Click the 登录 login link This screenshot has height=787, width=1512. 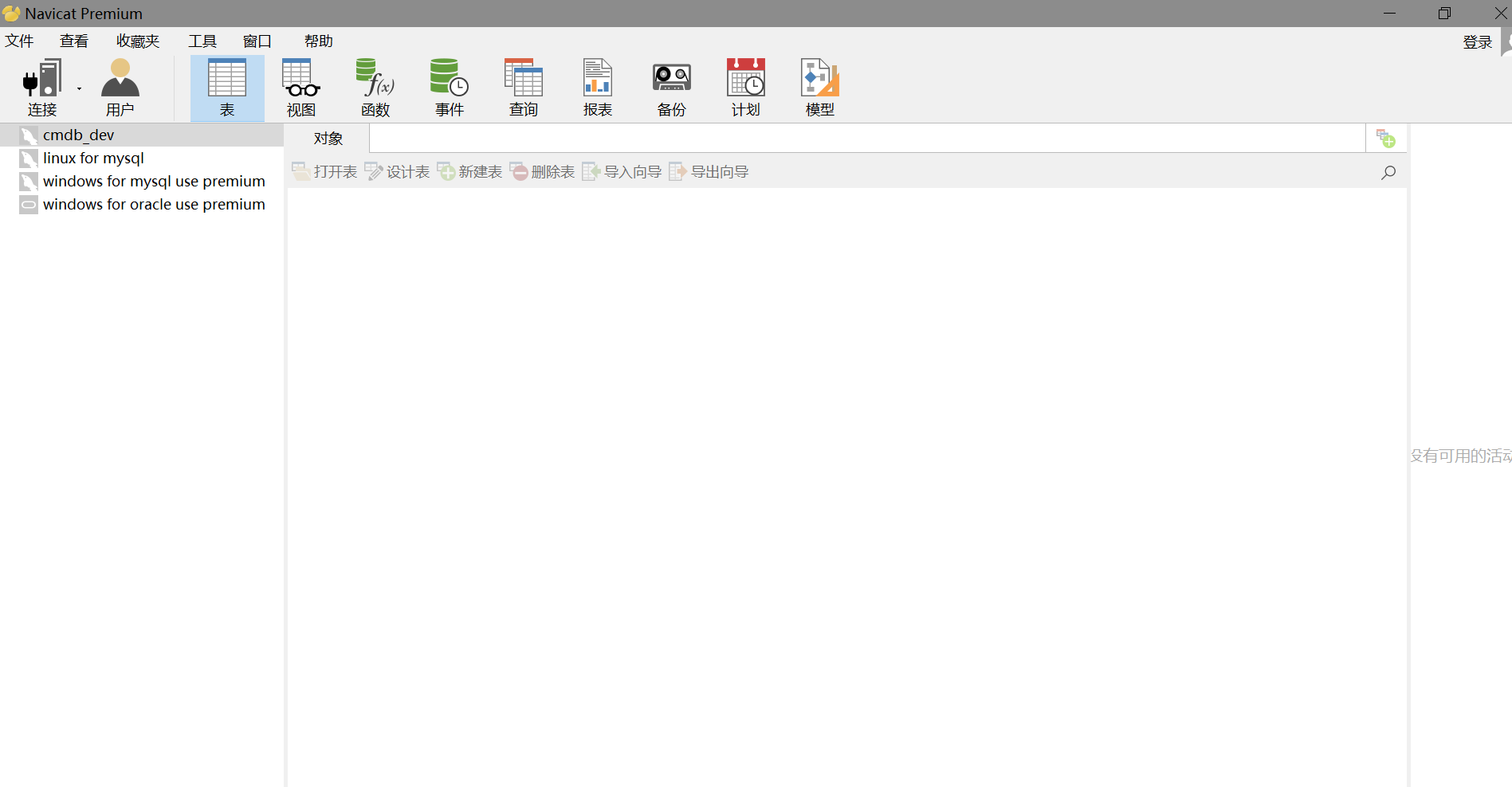(1477, 42)
